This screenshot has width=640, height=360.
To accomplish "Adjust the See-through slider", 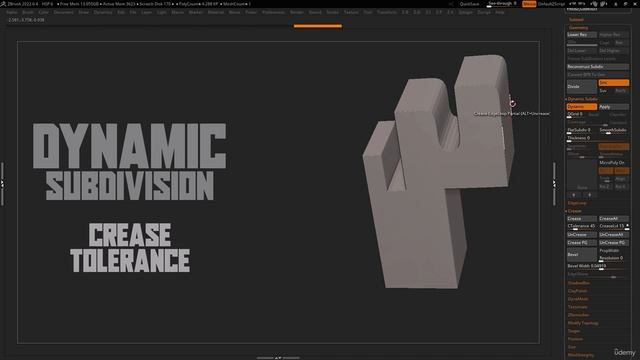I will click(x=502, y=4).
